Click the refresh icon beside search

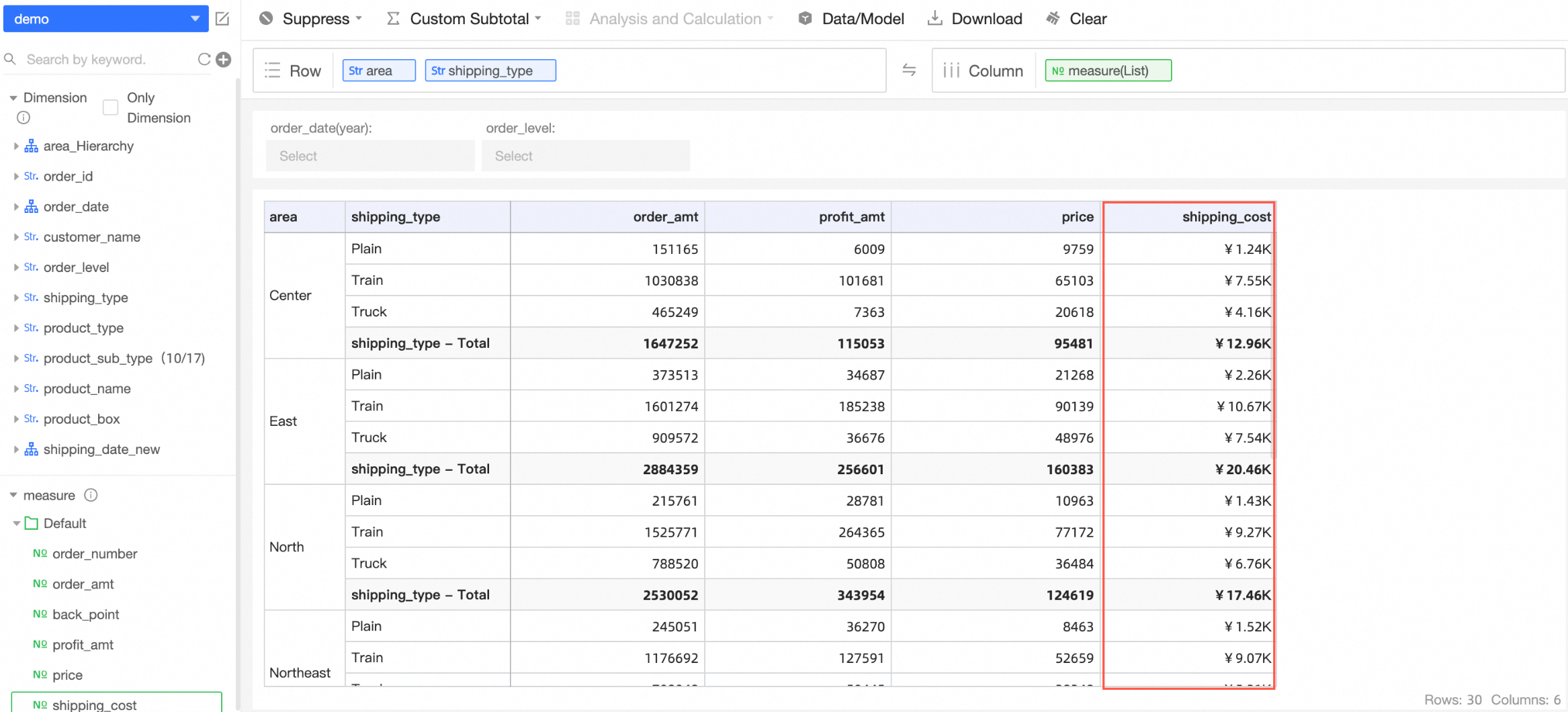[204, 59]
